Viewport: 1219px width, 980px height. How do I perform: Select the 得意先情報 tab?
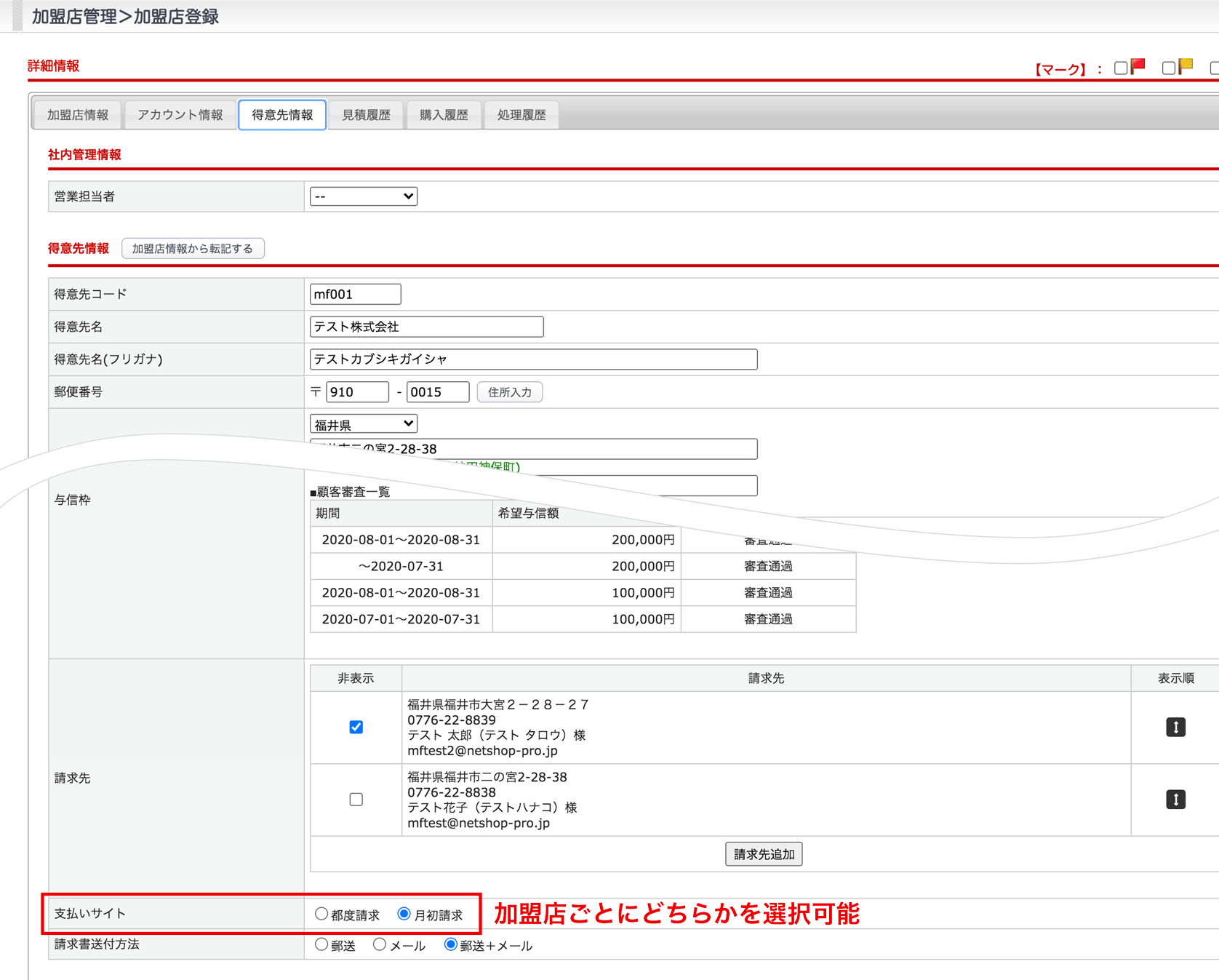(282, 115)
